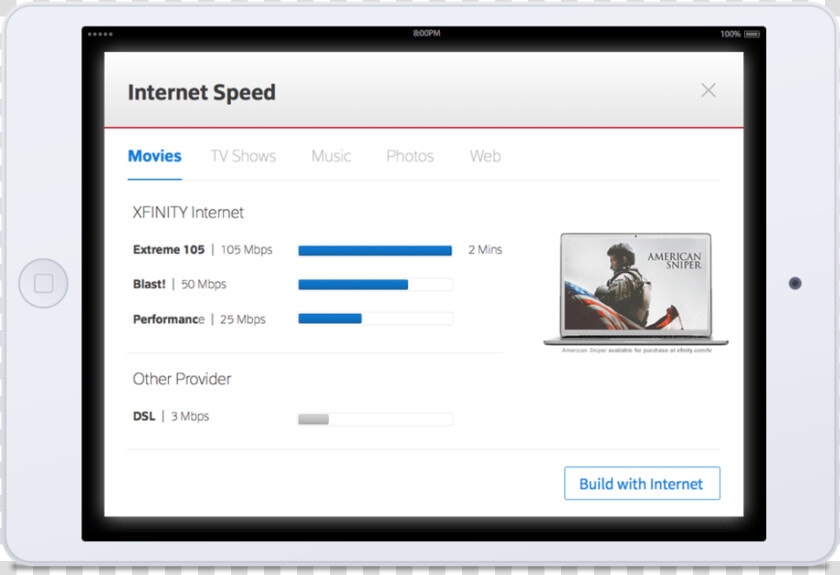Click the Extreme 105 plan label
The height and width of the screenshot is (575, 840).
(x=169, y=250)
